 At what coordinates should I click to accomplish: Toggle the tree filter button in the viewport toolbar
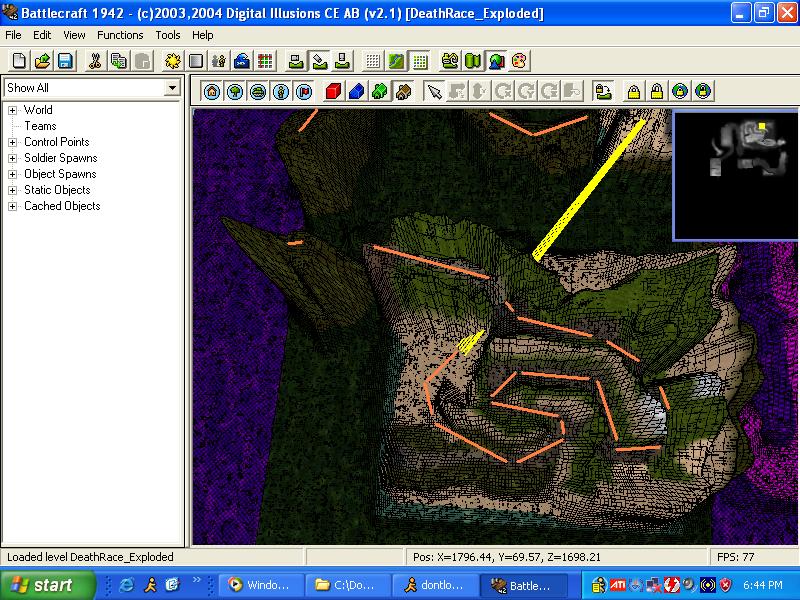point(235,92)
